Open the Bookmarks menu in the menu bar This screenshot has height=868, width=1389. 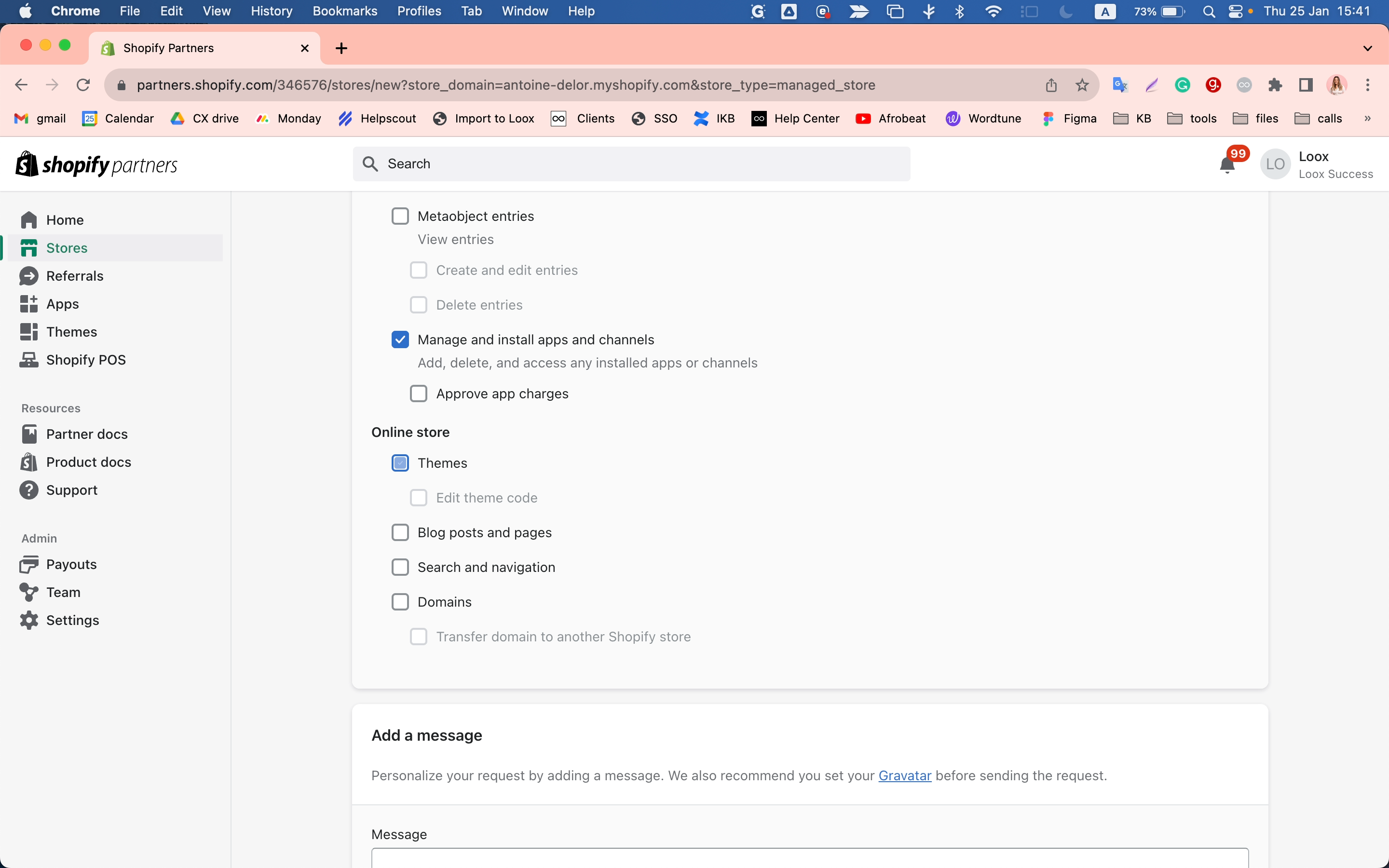[344, 11]
